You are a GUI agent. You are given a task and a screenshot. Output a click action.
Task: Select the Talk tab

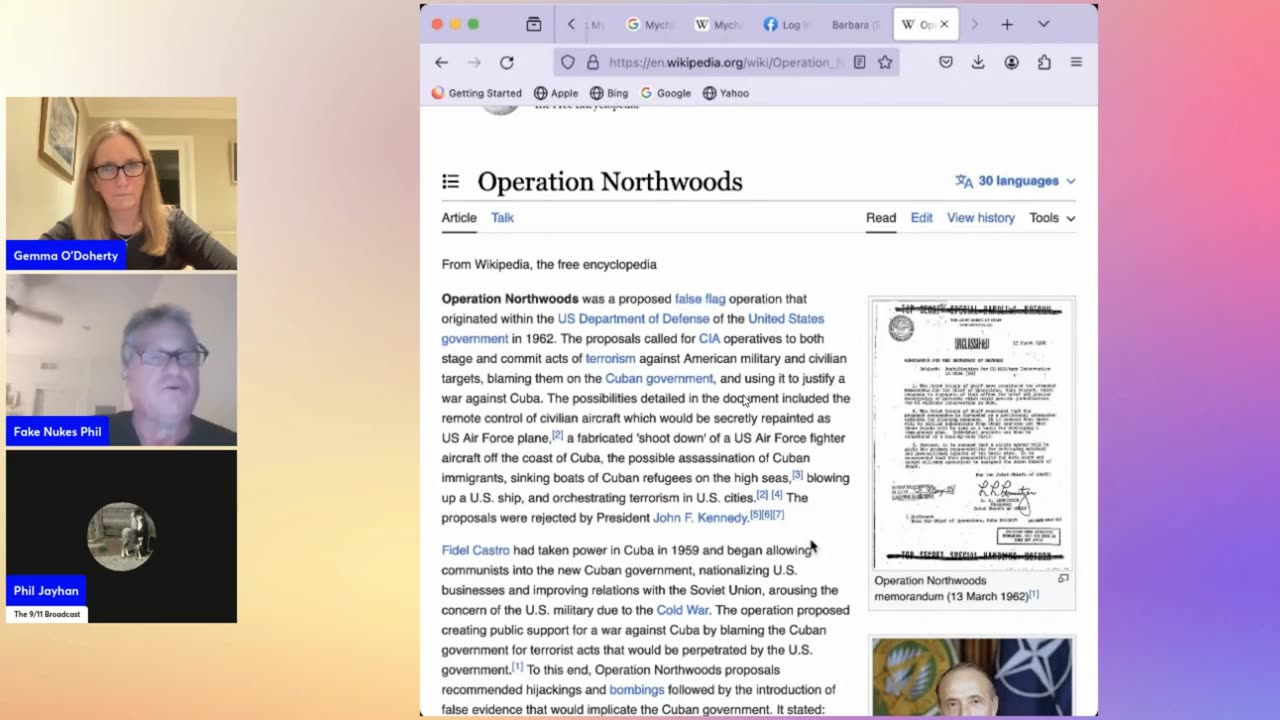[x=502, y=218]
